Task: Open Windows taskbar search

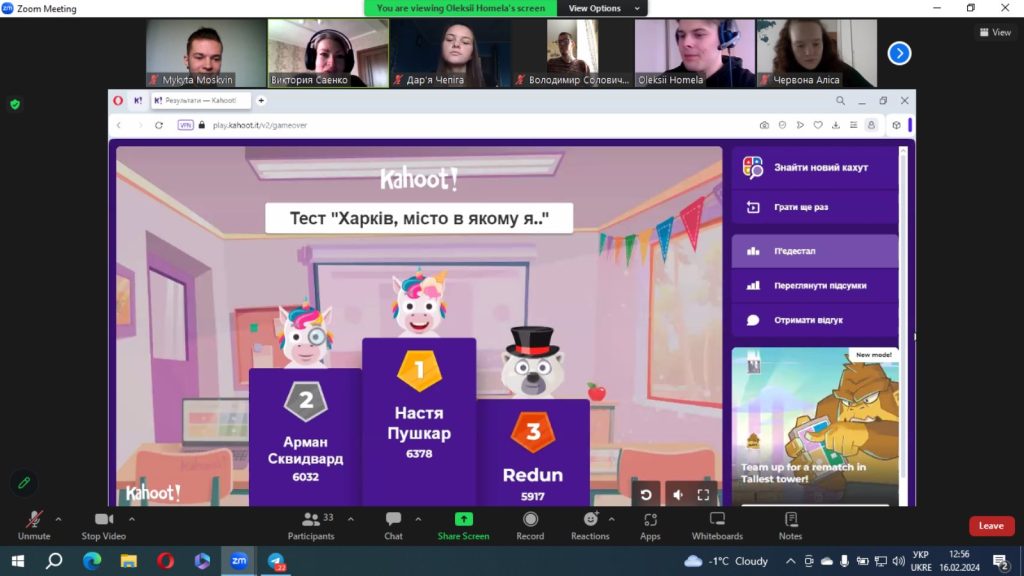Action: pos(54,561)
